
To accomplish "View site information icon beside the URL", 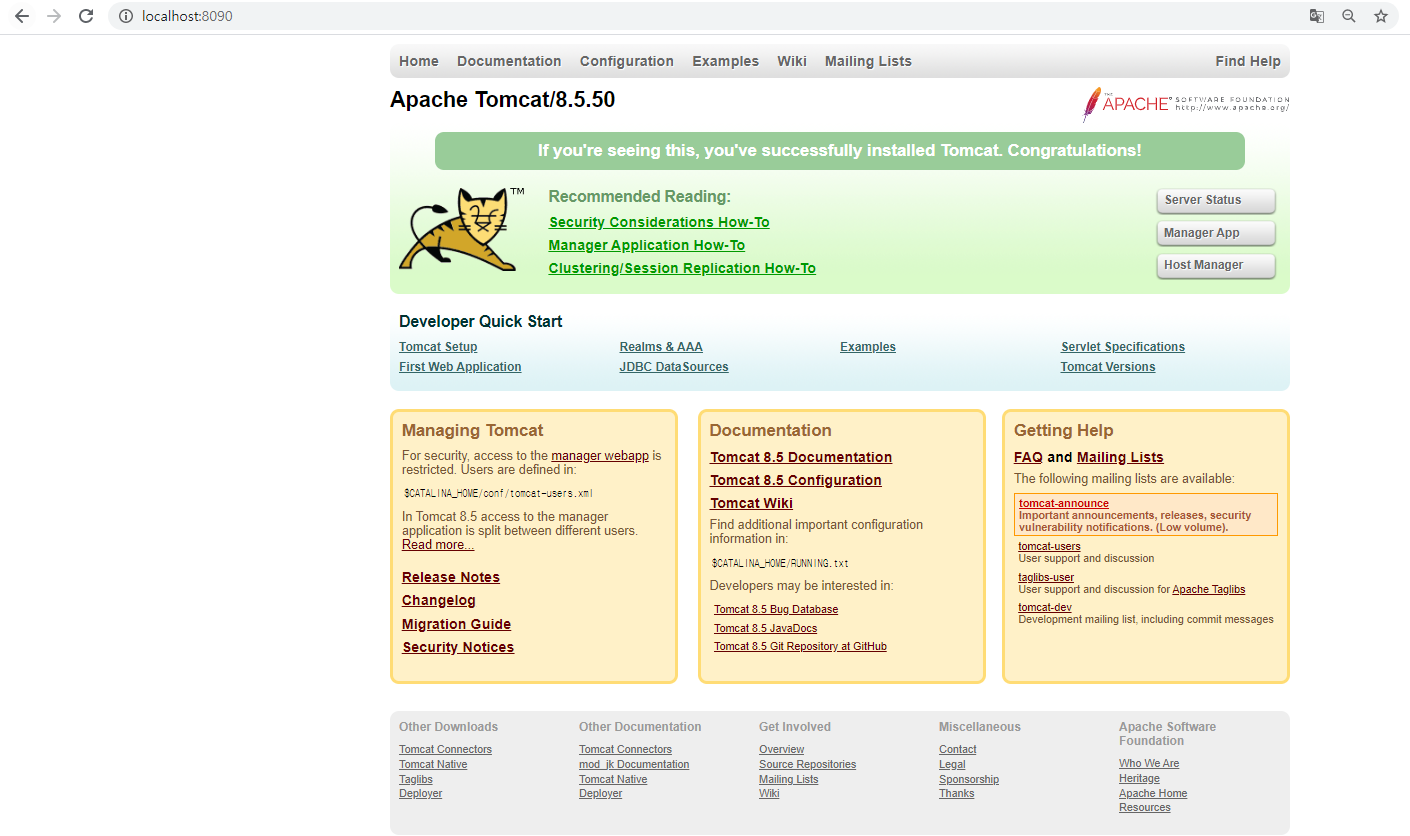I will (126, 16).
